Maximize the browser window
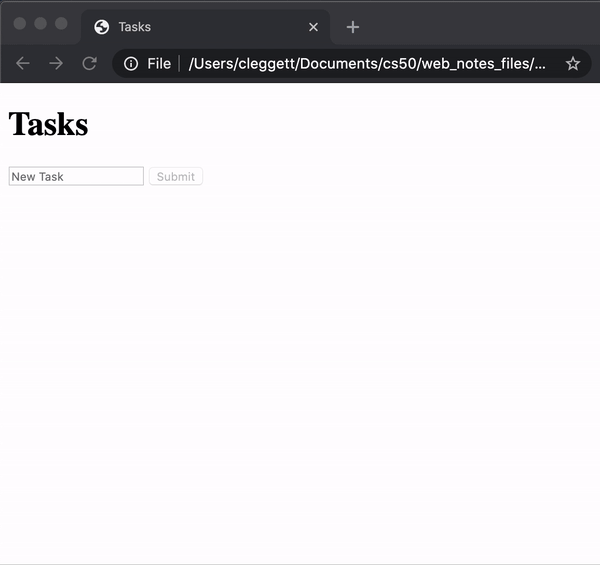This screenshot has height=565, width=600. (x=62, y=24)
